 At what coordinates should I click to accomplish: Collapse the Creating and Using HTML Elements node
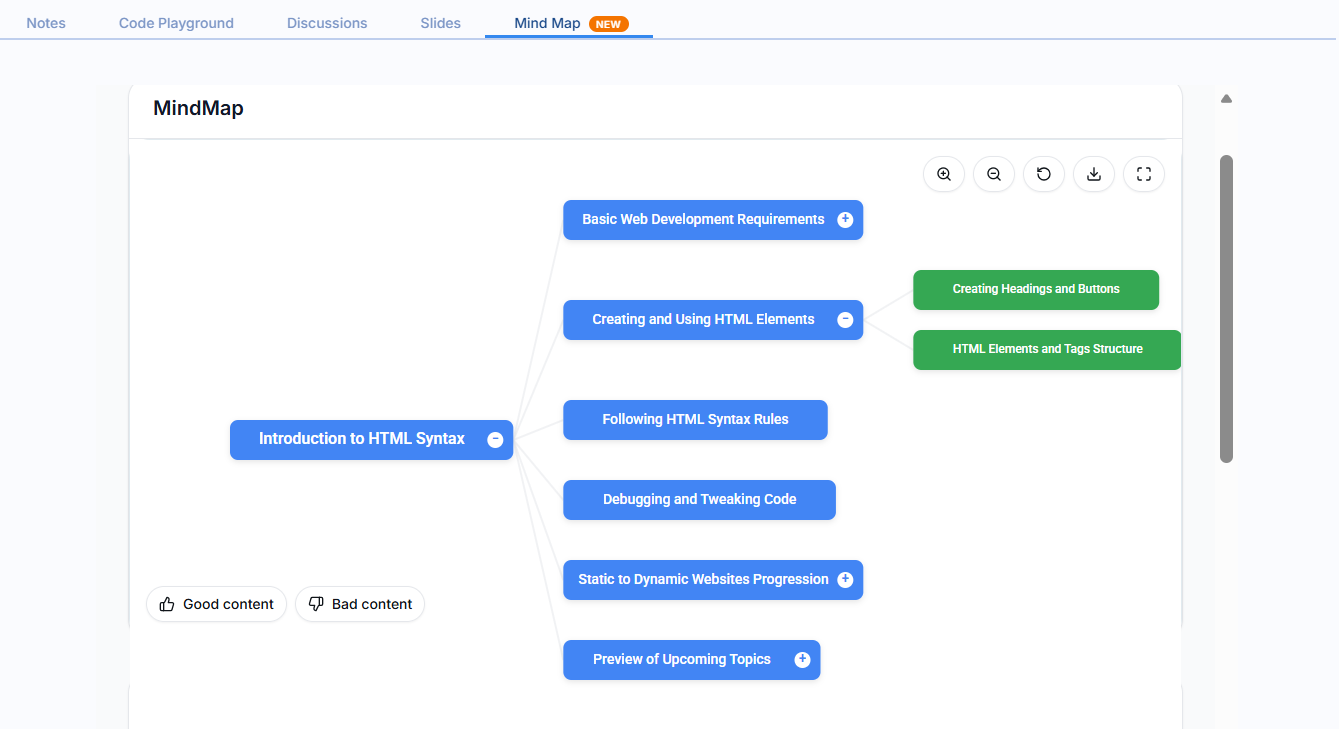click(x=845, y=319)
